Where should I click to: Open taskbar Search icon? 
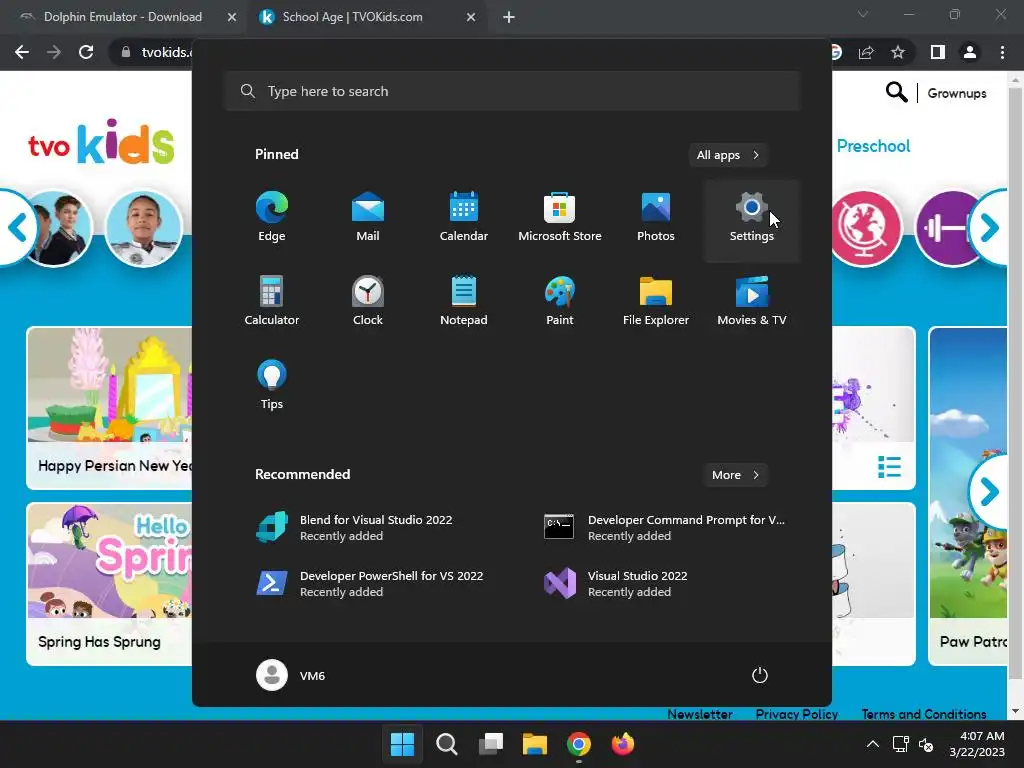[447, 744]
